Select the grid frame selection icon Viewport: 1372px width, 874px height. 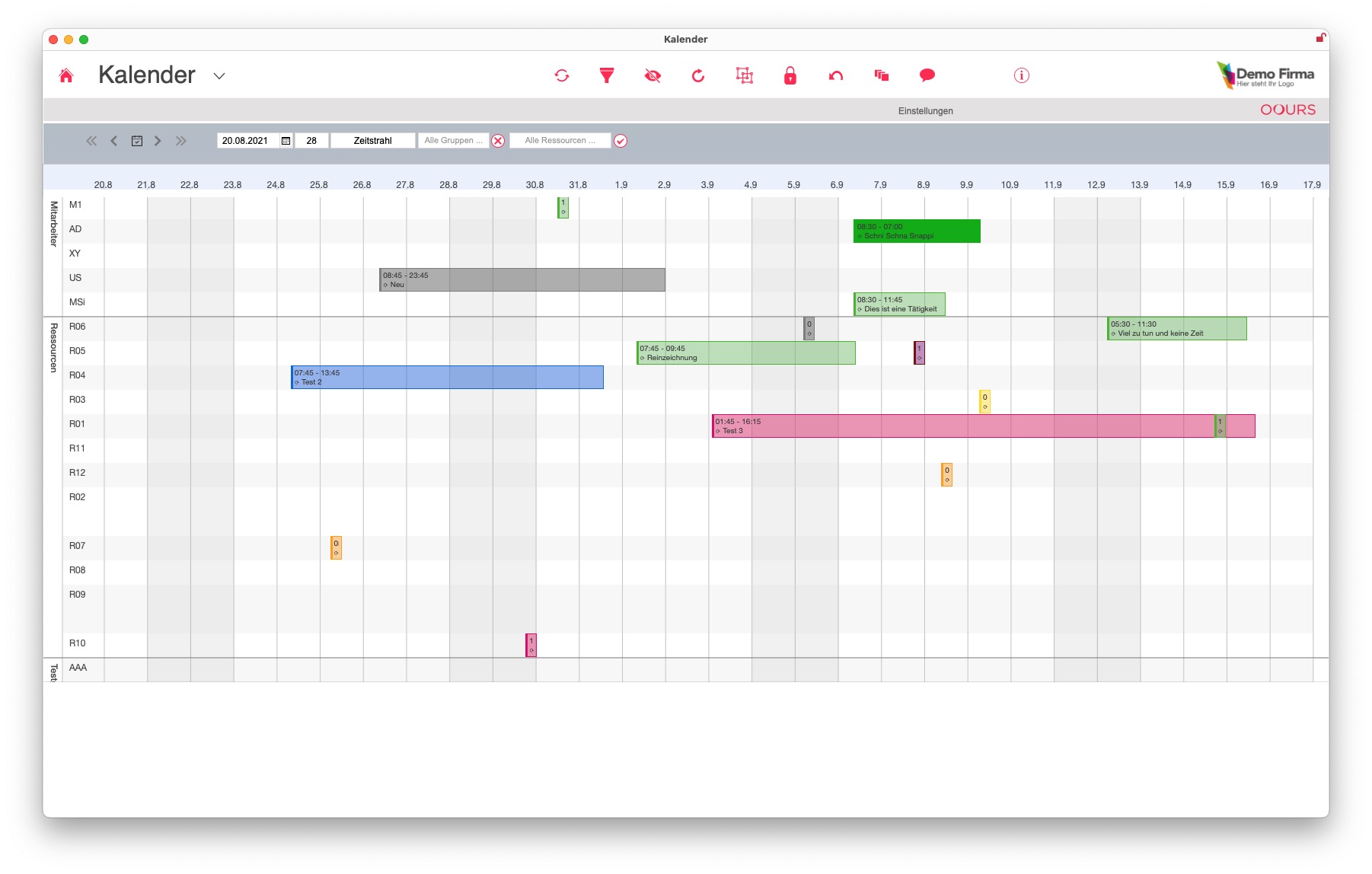pyautogui.click(x=745, y=75)
